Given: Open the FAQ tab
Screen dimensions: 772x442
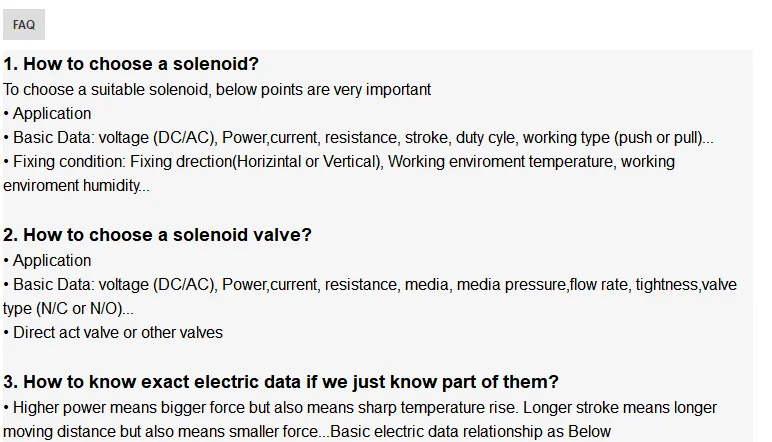Looking at the screenshot, I should [x=24, y=25].
